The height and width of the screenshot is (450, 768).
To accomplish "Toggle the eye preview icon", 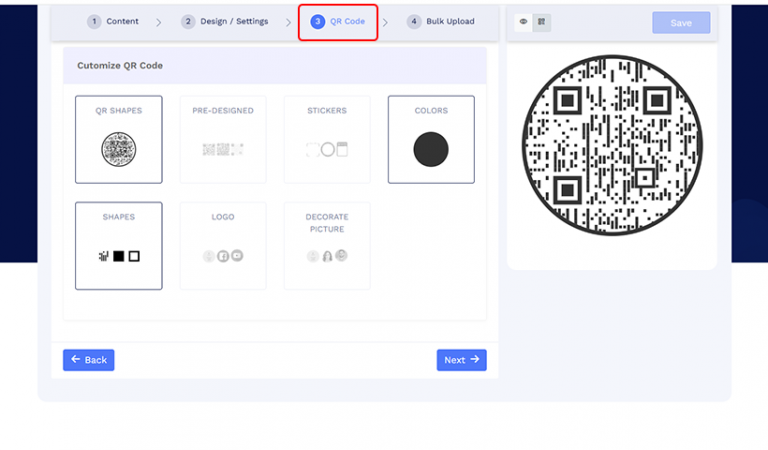I will click(x=523, y=22).
